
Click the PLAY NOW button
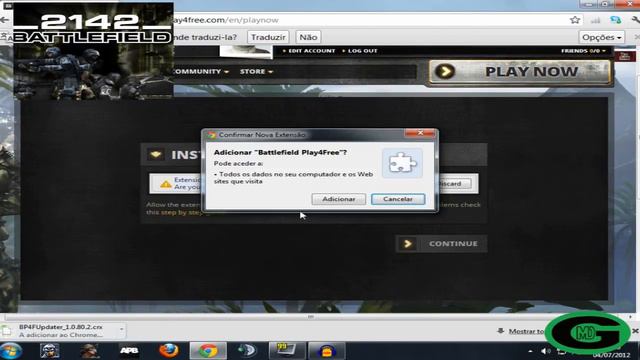[x=520, y=72]
